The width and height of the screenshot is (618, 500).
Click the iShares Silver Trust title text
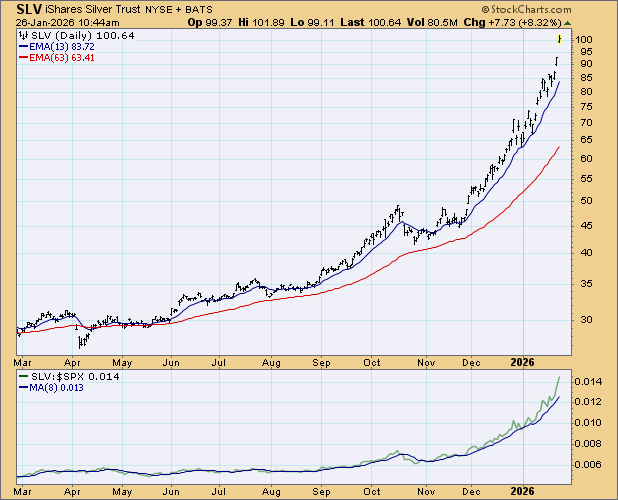click(93, 9)
